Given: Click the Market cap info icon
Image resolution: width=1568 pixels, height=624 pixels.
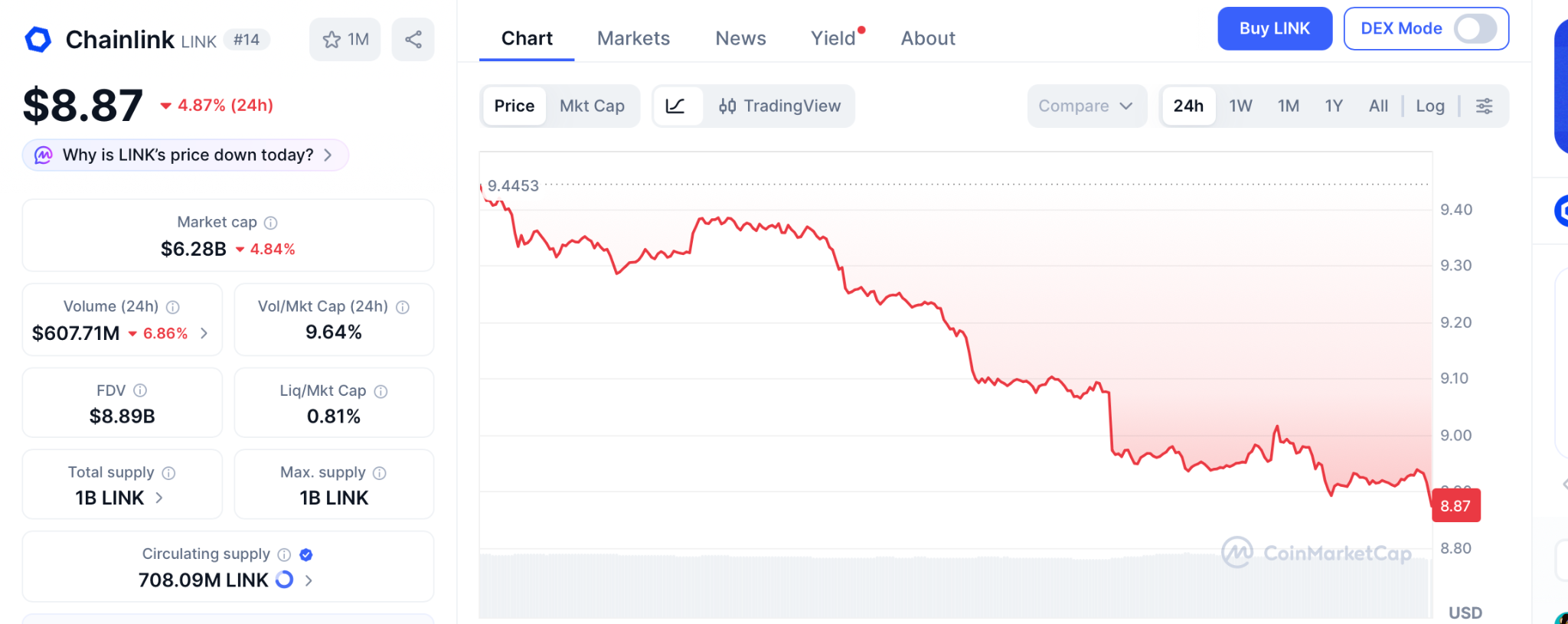Looking at the screenshot, I should pyautogui.click(x=271, y=223).
